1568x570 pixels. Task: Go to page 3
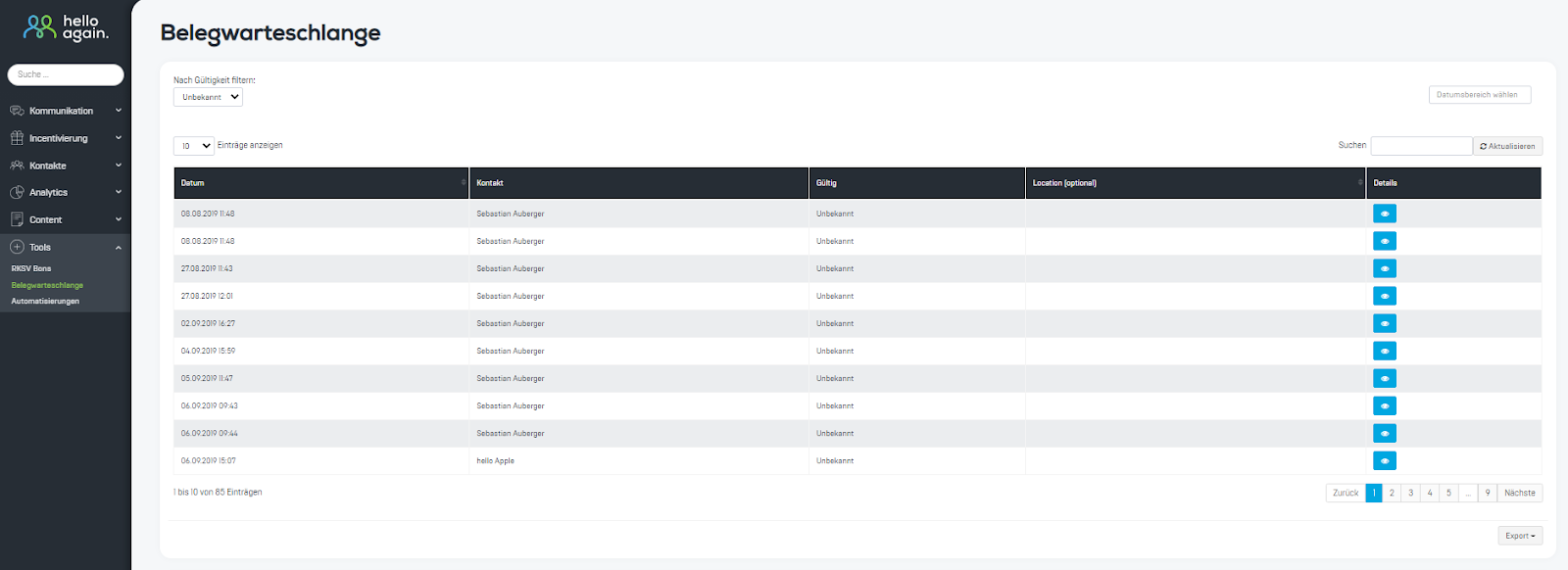point(1411,493)
